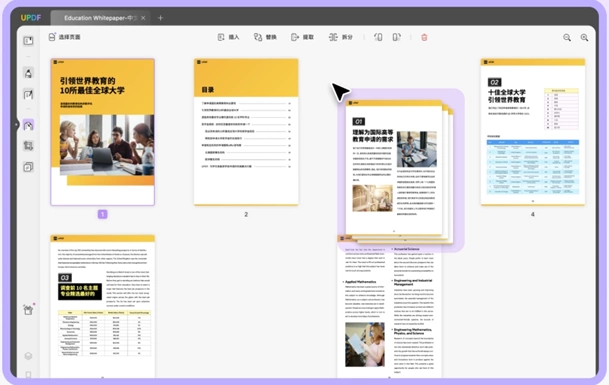The height and width of the screenshot is (385, 609).
Task: Rotate pages counterclockwise using toolbar icon
Action: [378, 37]
